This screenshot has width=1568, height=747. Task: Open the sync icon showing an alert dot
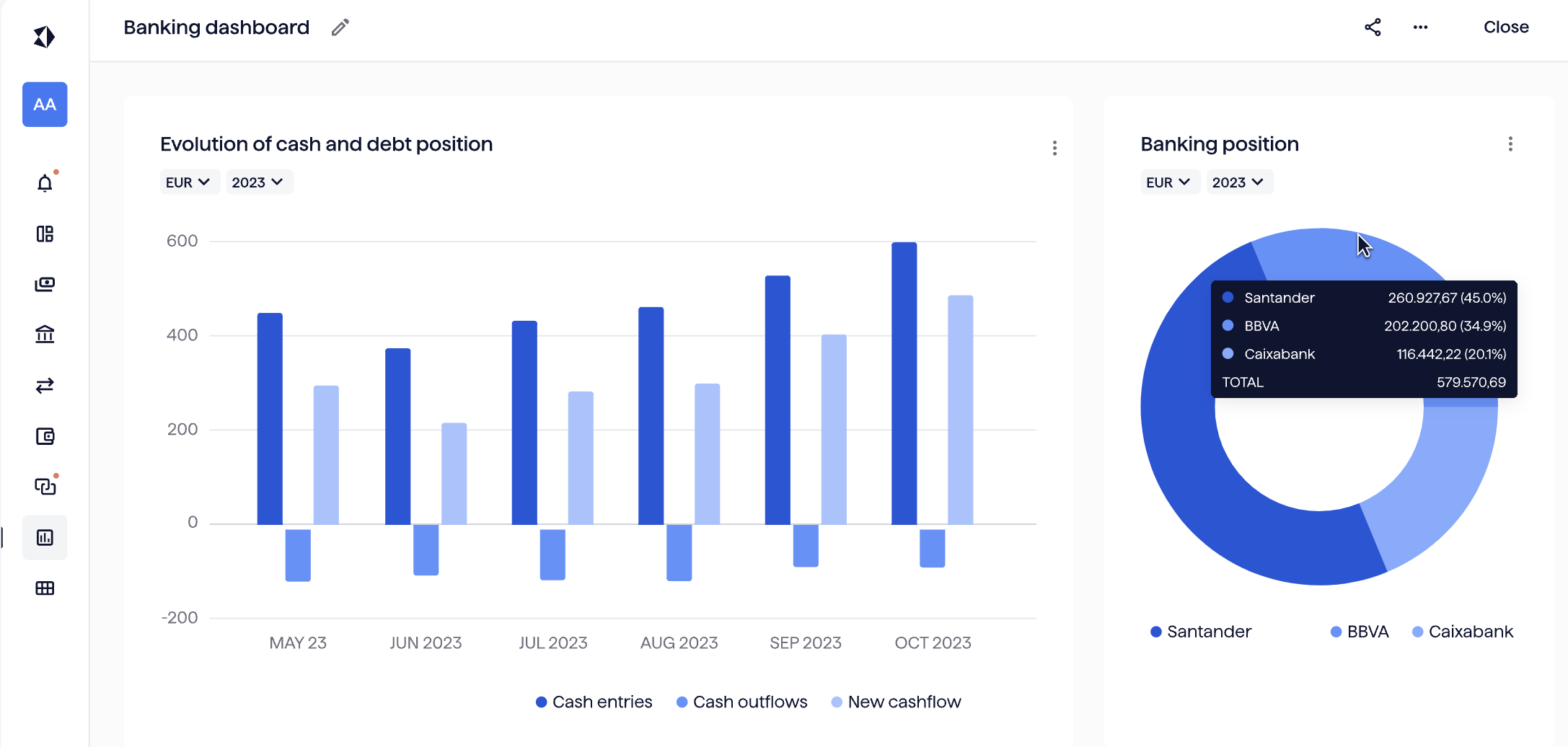[45, 486]
